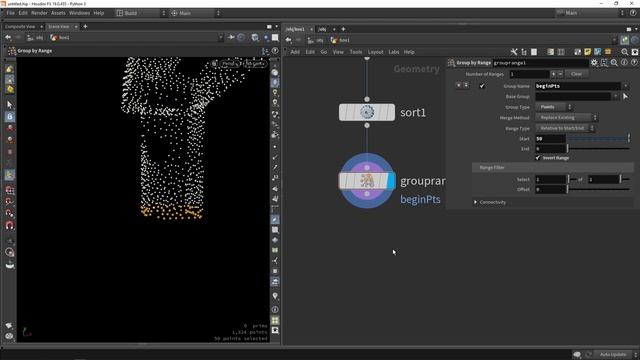
Task: Open the Base Group dropdown arrow
Action: coord(616,96)
